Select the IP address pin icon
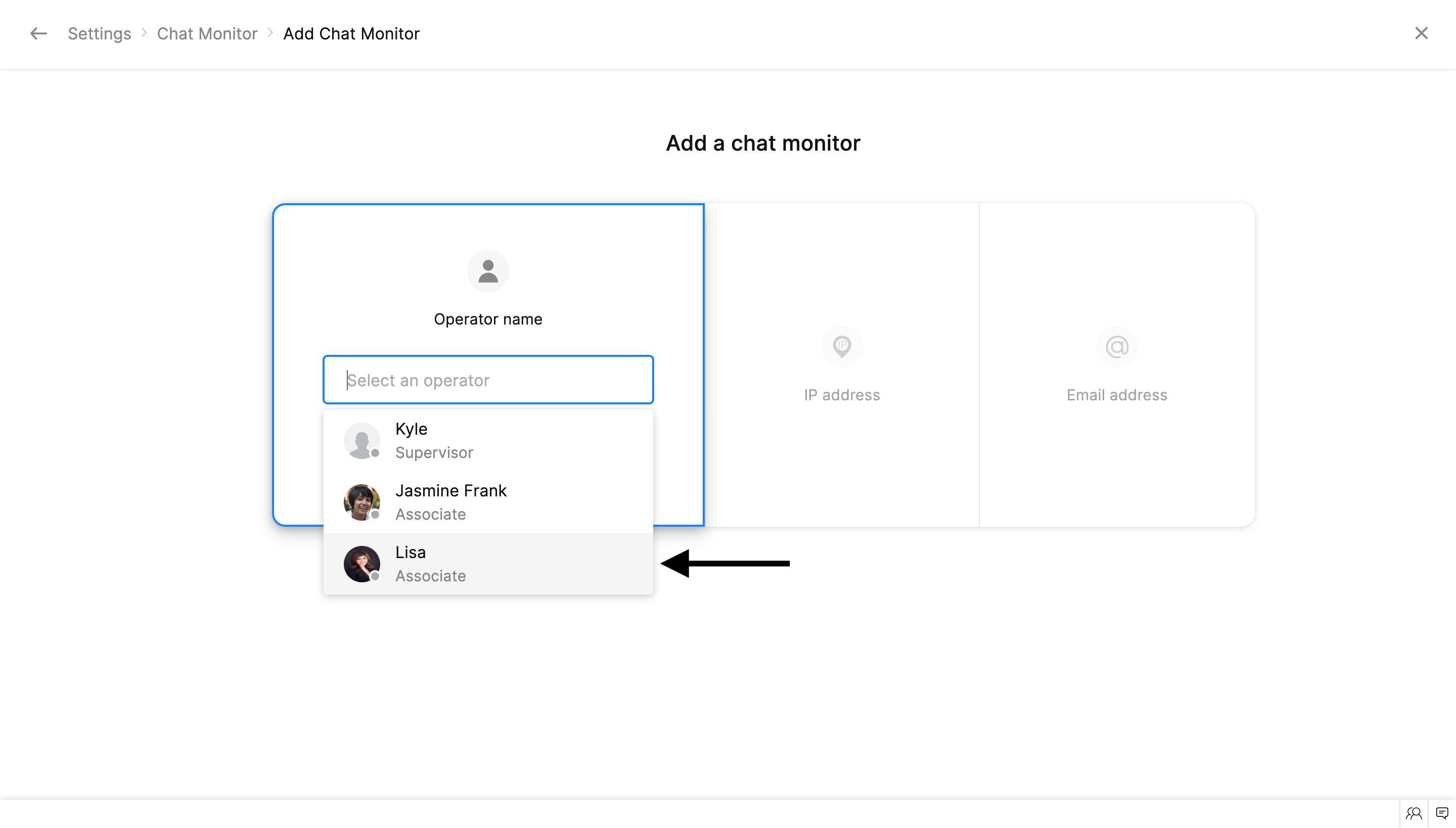The width and height of the screenshot is (1456, 828). [x=842, y=346]
